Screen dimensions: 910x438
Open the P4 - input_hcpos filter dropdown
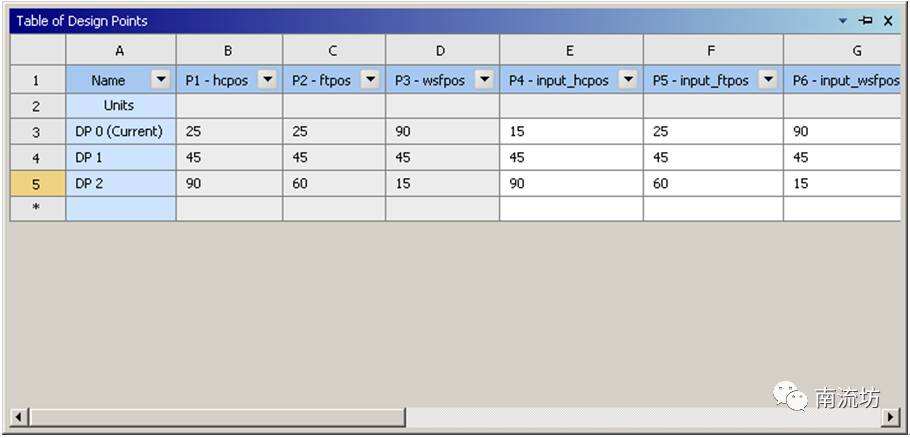pyautogui.click(x=627, y=80)
